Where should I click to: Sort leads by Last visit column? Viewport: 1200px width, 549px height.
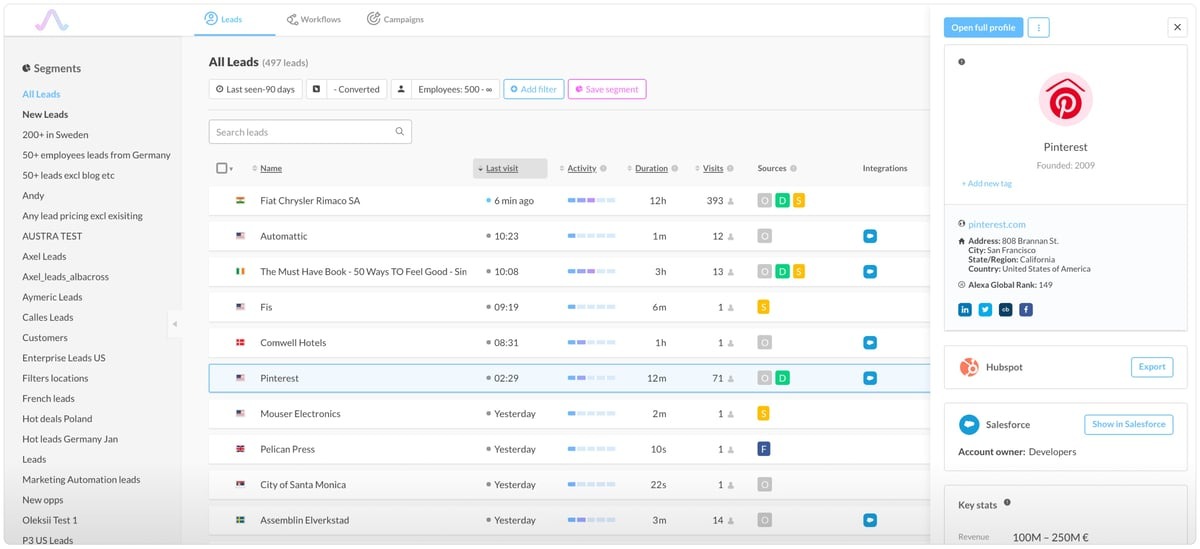pos(510,168)
